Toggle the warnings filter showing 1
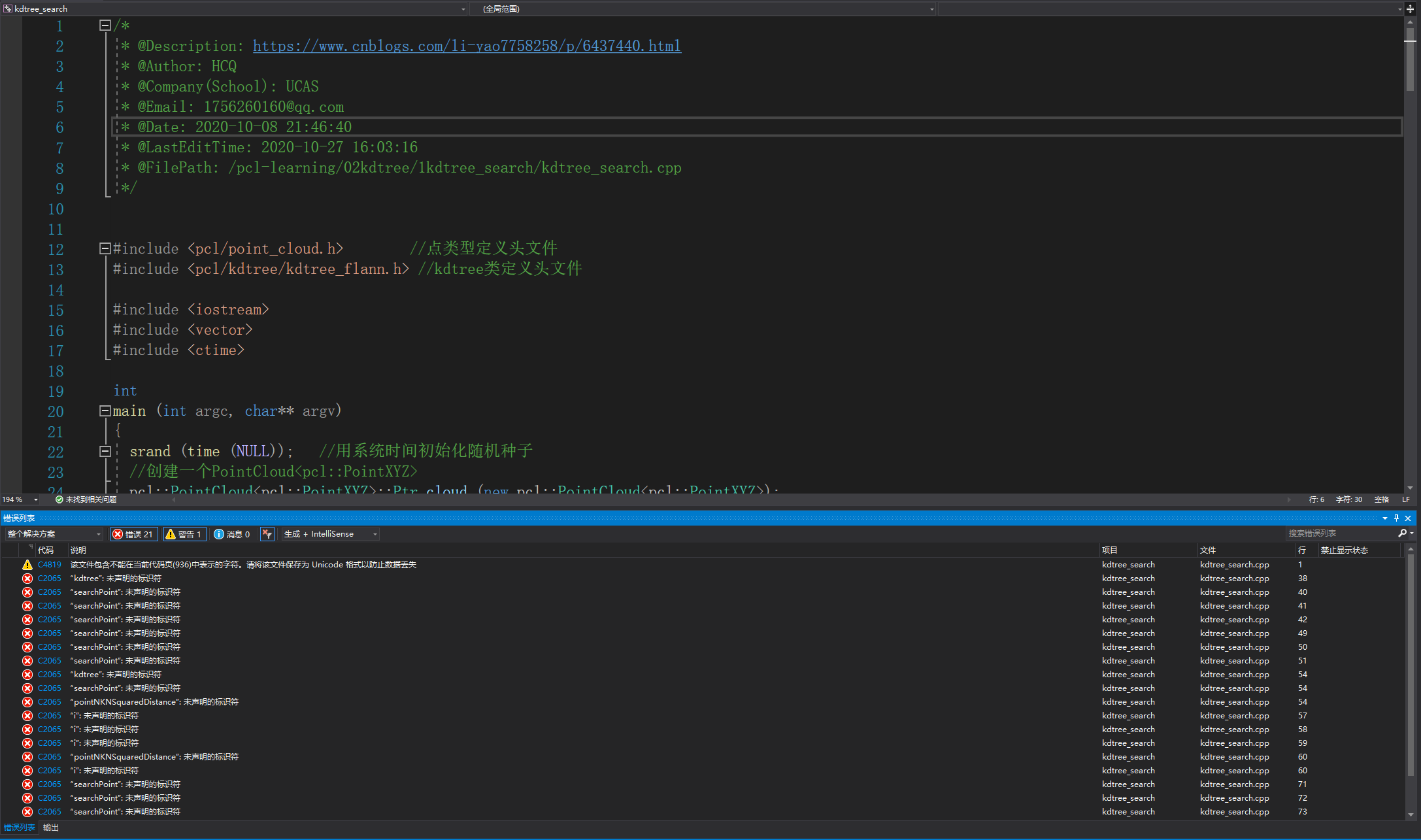Image resolution: width=1421 pixels, height=840 pixels. [184, 534]
